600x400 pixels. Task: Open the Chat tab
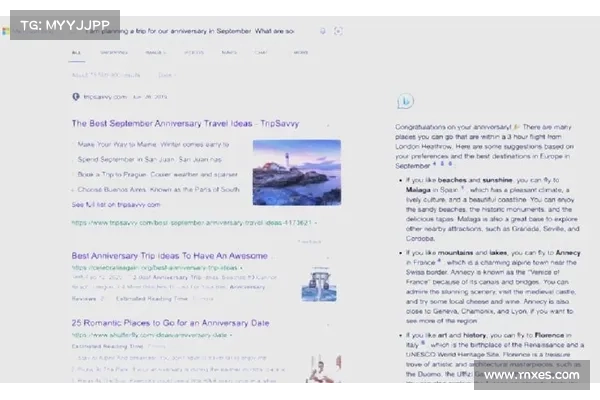(x=261, y=51)
